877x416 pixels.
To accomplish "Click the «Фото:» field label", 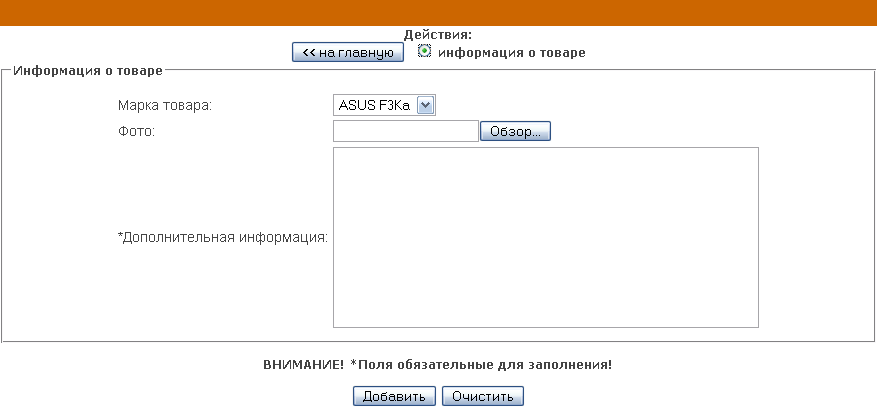I will tap(136, 131).
